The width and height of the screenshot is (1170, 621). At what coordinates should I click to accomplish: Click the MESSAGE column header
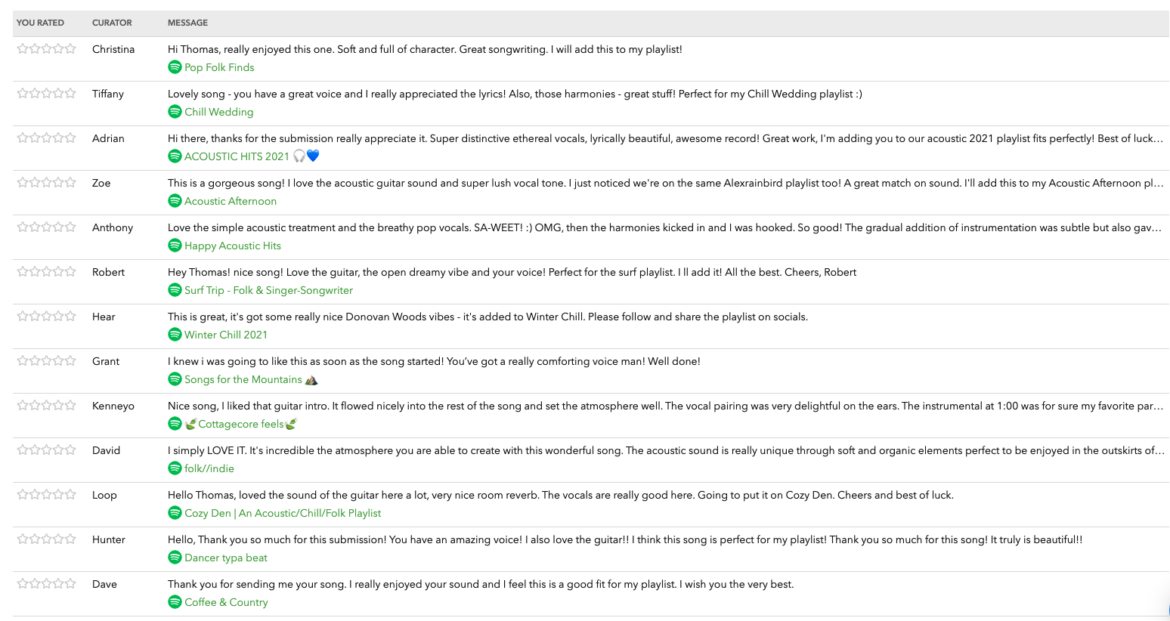pos(187,23)
